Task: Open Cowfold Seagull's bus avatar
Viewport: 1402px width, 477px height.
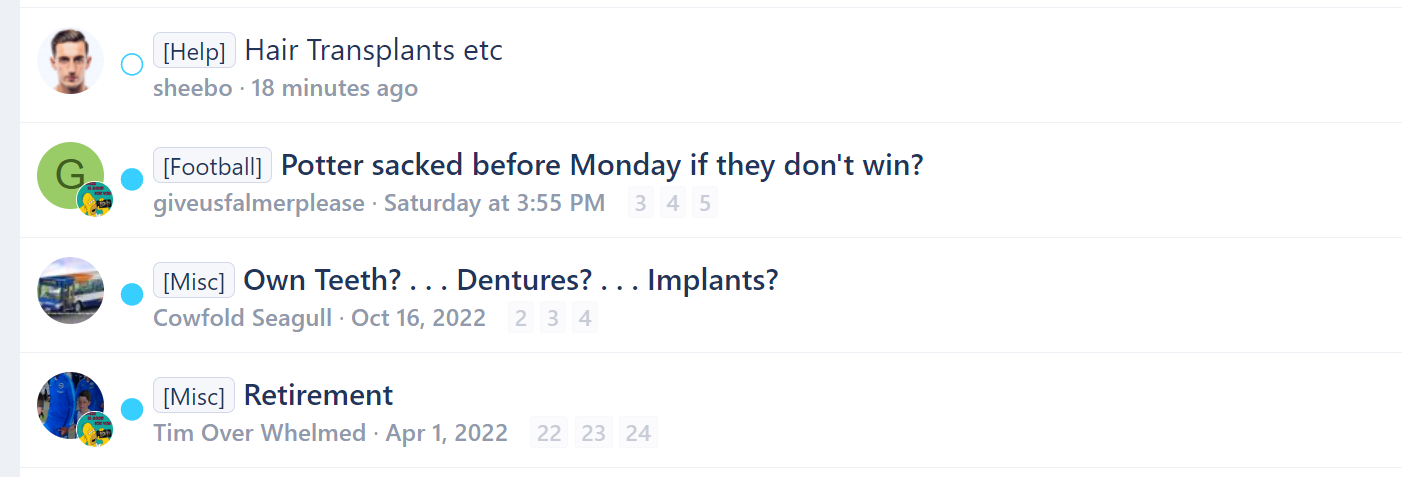Action: pos(70,291)
